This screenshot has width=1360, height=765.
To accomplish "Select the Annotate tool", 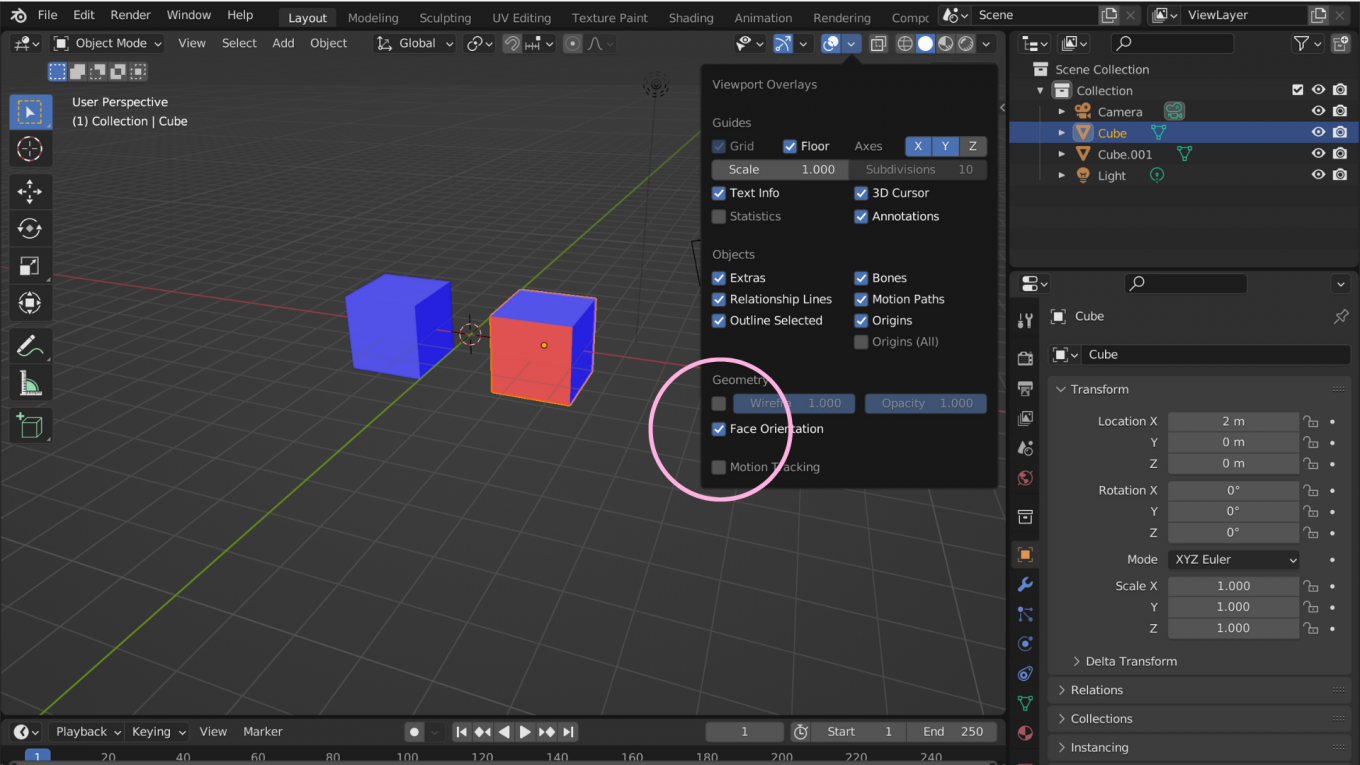I will [x=30, y=345].
